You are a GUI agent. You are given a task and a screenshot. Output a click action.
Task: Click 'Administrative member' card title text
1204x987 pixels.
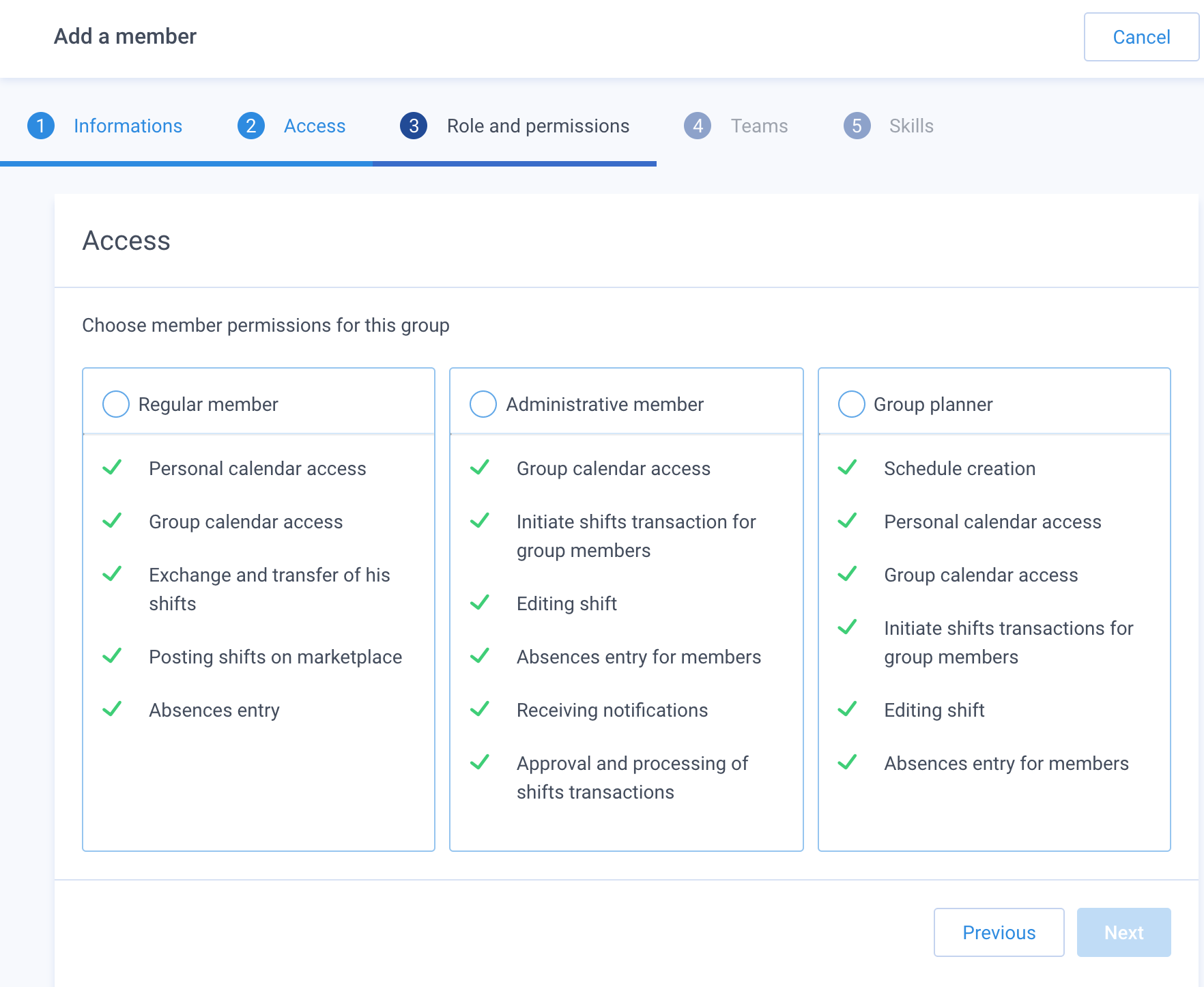(605, 404)
